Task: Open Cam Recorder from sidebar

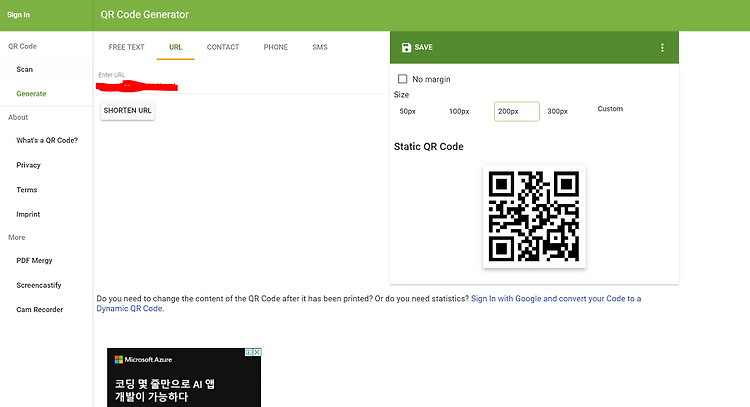Action: [x=40, y=309]
